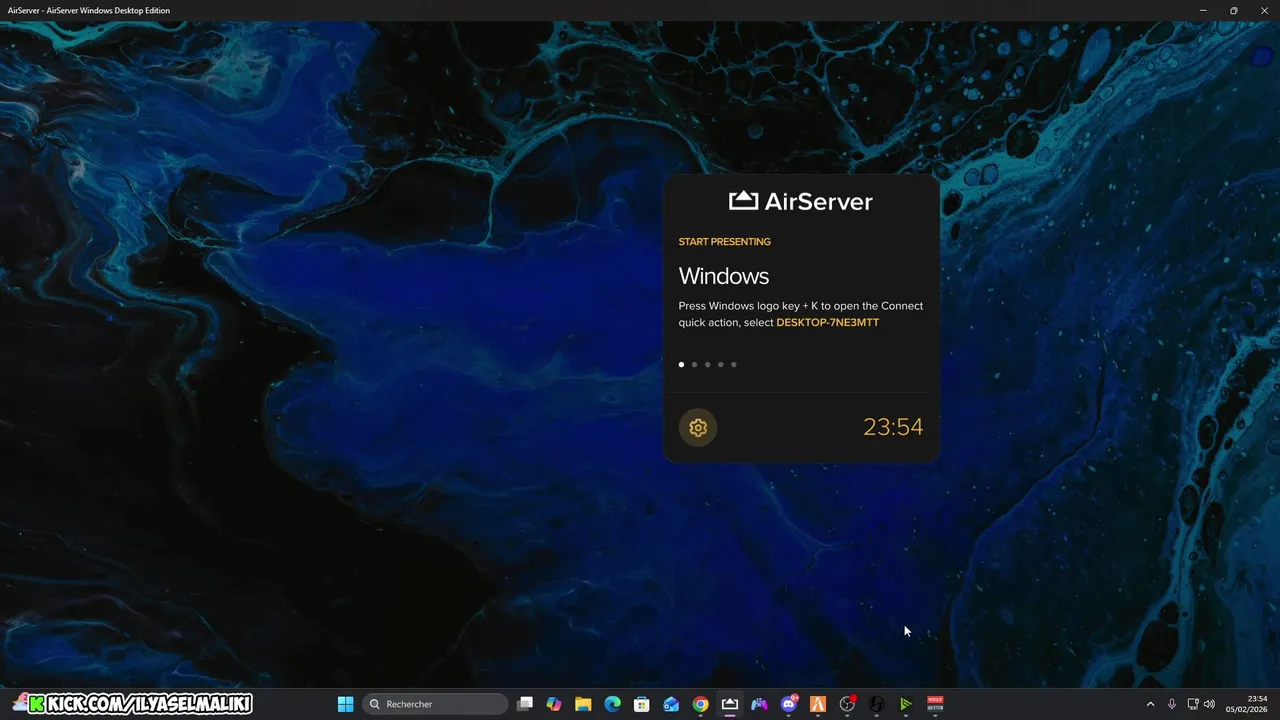Click the AirServer taskbar icon
Screen dimensions: 1280x720
pyautogui.click(x=730, y=704)
